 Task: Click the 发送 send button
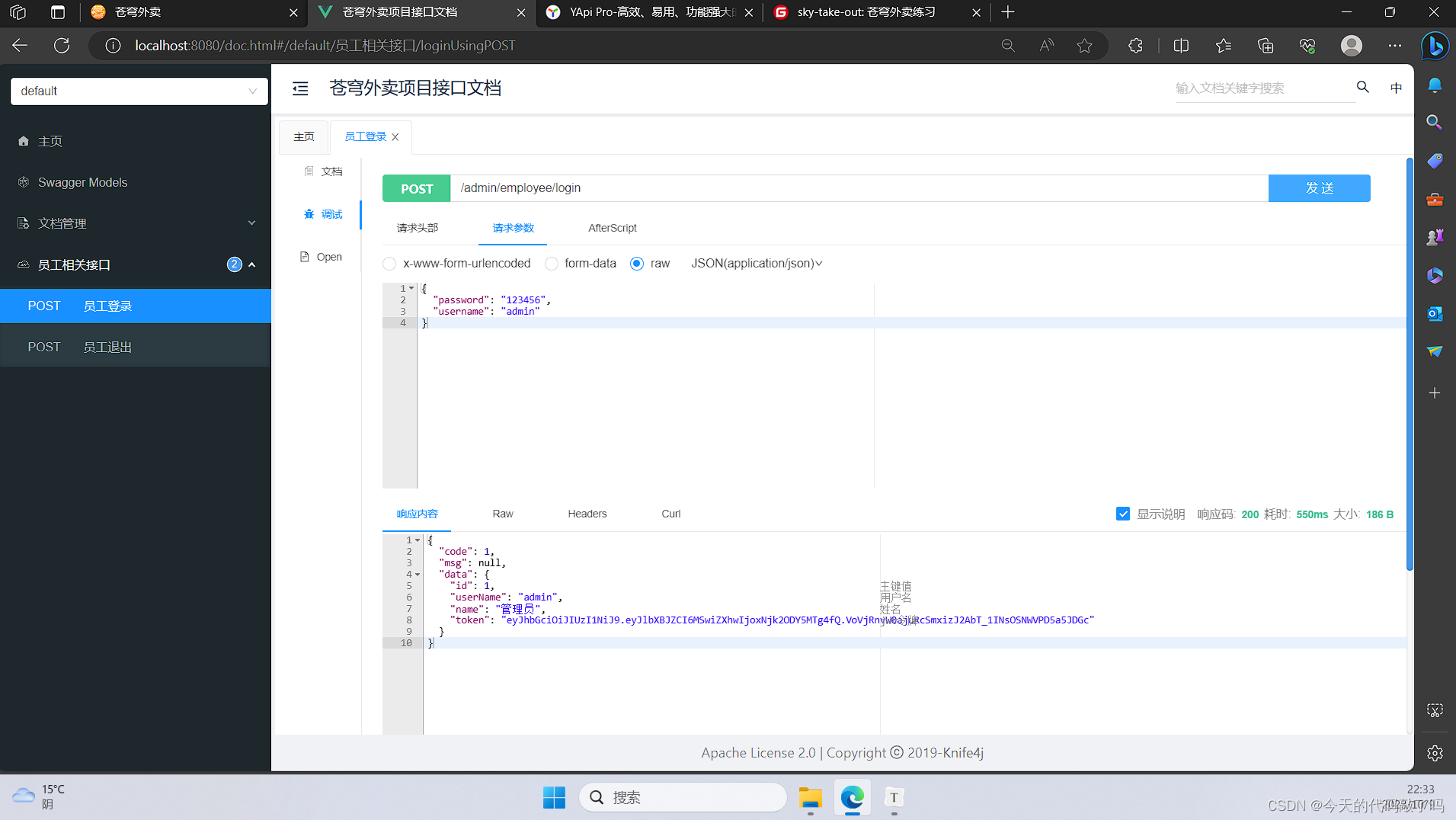[1319, 188]
